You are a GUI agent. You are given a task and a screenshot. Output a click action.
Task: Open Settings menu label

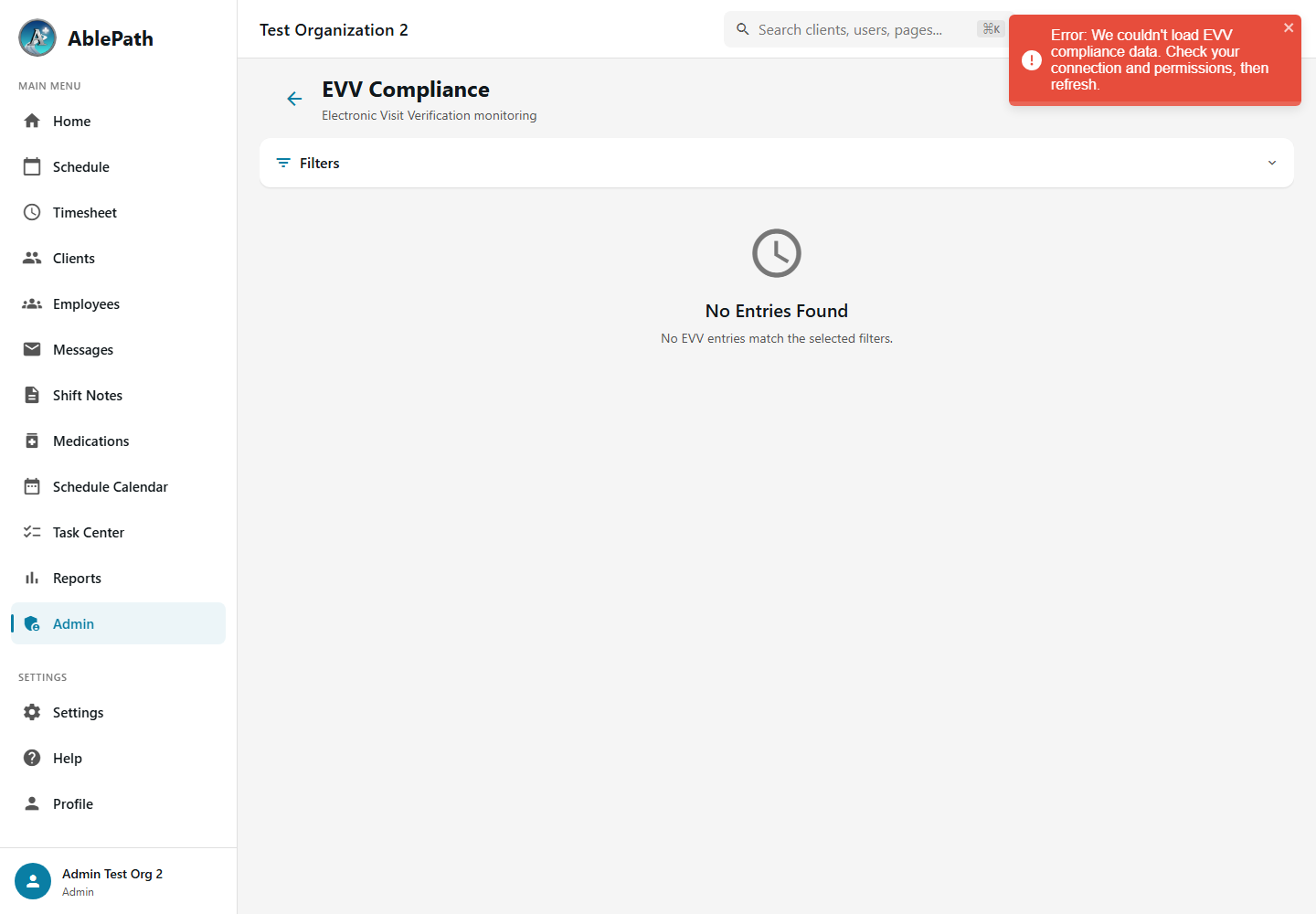pos(78,712)
